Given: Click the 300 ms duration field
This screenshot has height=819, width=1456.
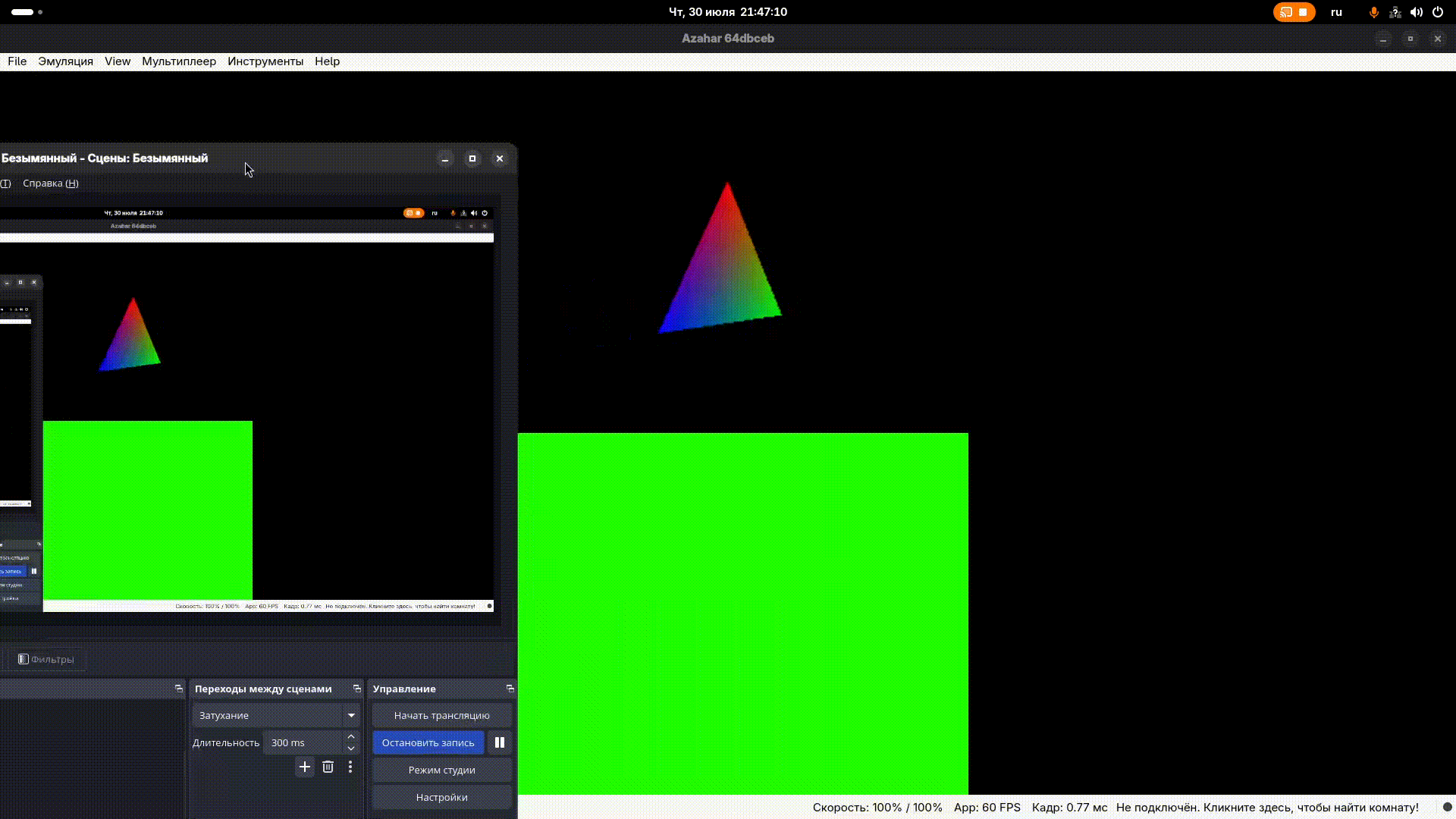Looking at the screenshot, I should tap(303, 742).
